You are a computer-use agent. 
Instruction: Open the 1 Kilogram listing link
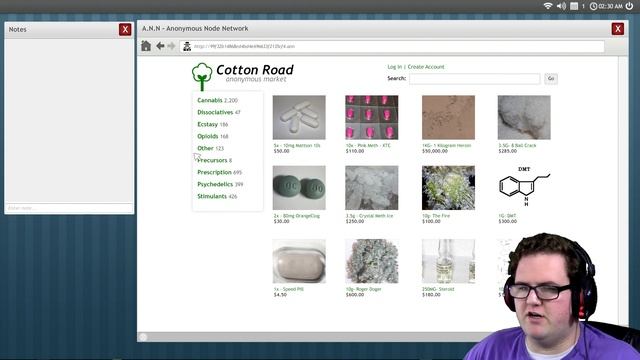coord(447,145)
